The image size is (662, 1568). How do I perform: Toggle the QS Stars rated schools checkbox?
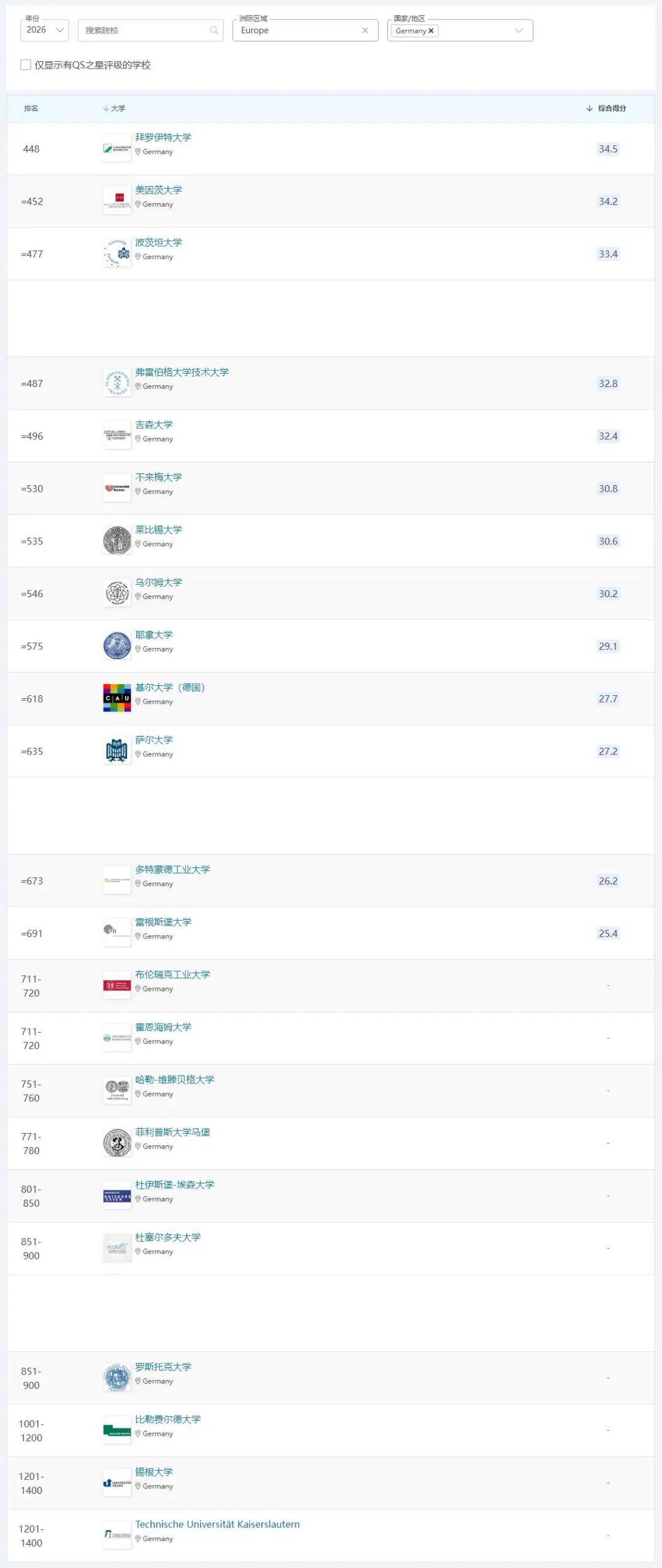tap(26, 65)
